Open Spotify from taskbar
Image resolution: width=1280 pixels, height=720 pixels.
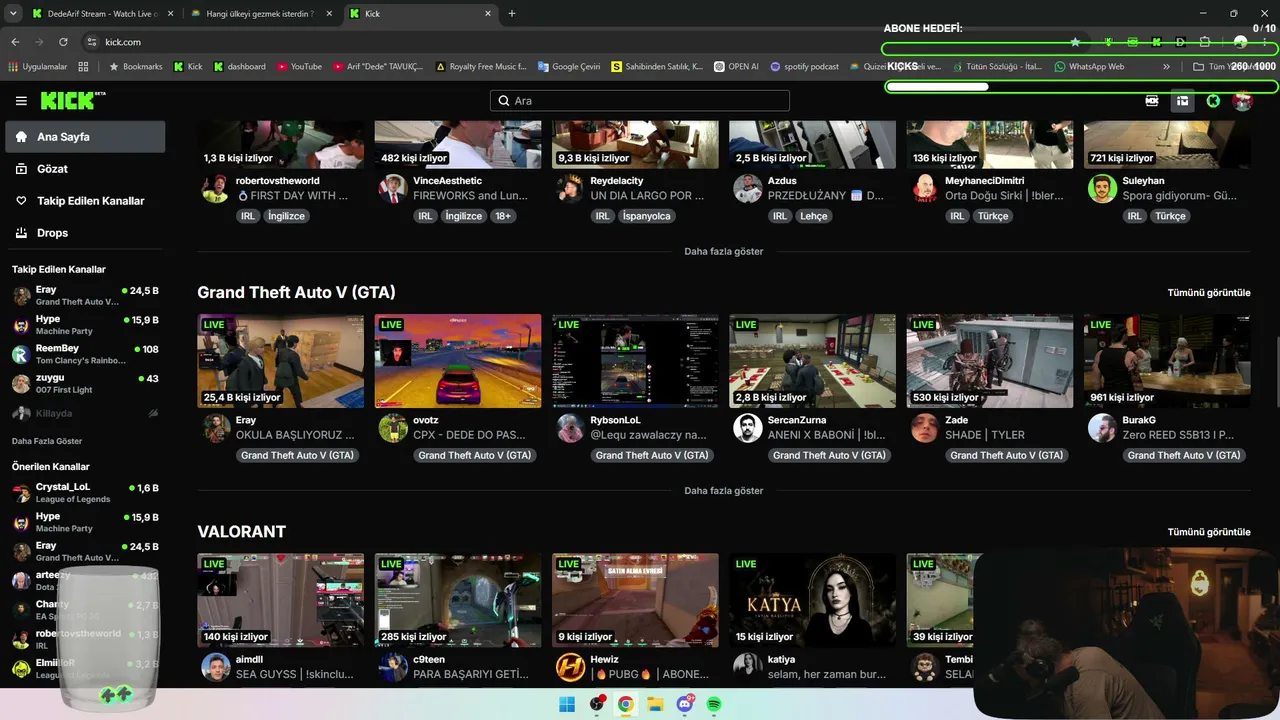click(715, 704)
